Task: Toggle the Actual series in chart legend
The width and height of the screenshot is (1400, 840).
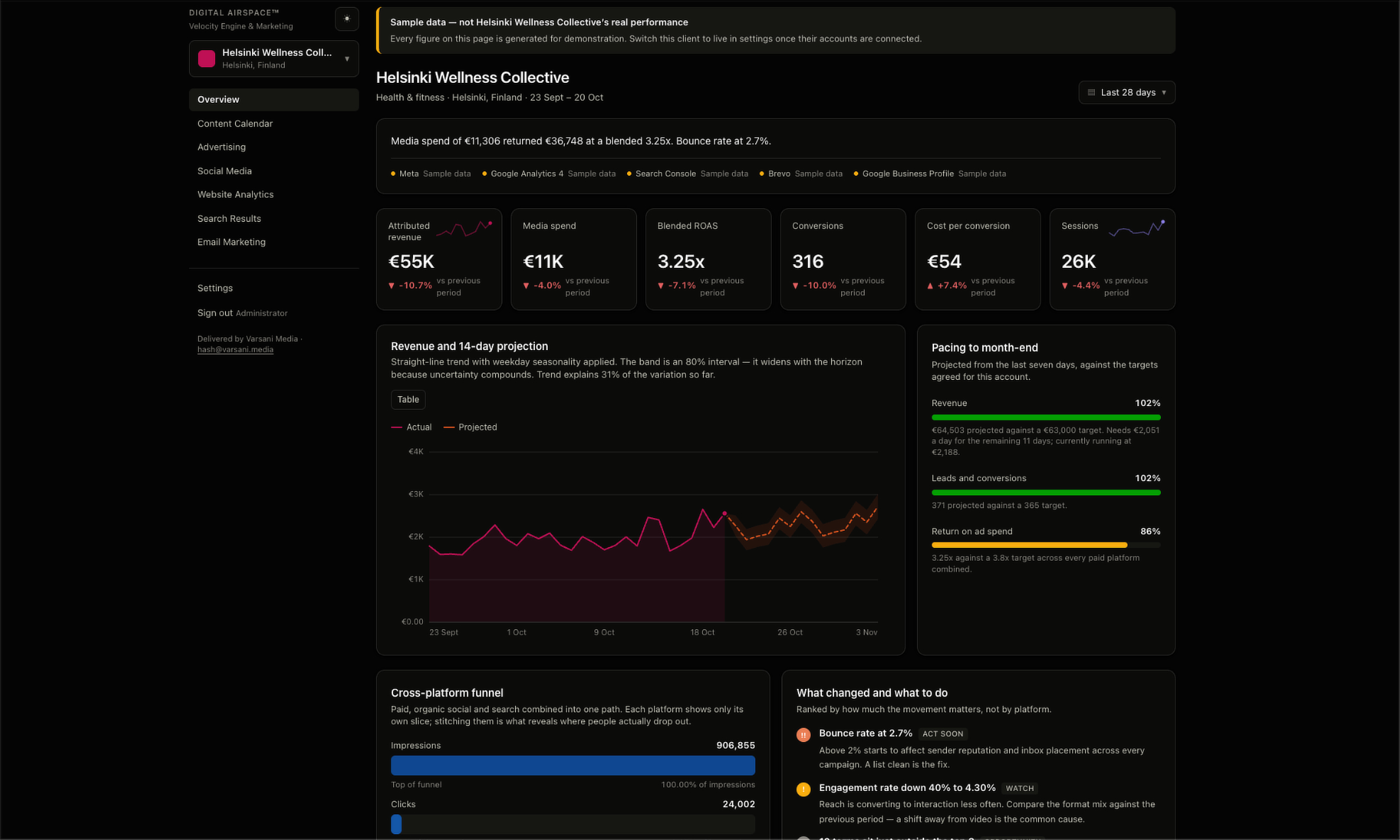Action: [x=411, y=427]
